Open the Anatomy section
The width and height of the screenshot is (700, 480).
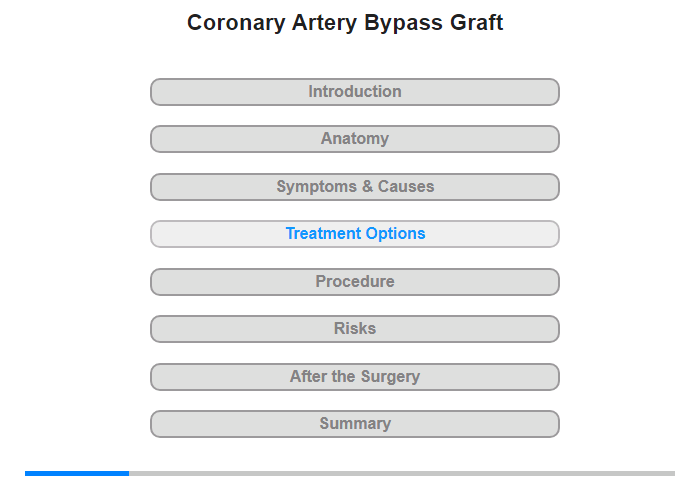pos(354,139)
